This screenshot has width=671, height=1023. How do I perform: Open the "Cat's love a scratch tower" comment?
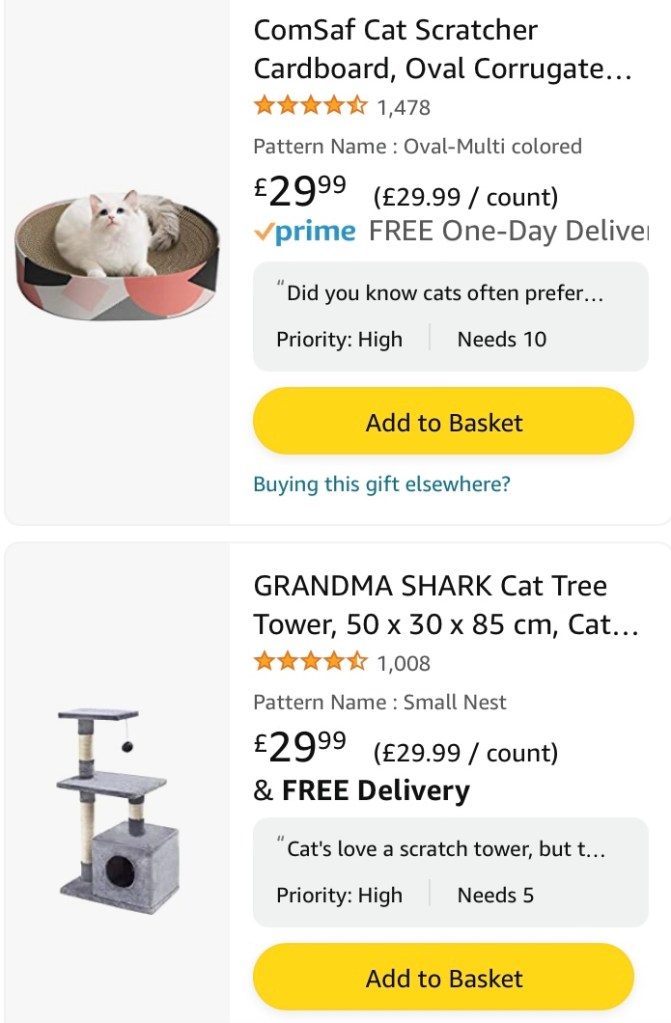click(446, 849)
